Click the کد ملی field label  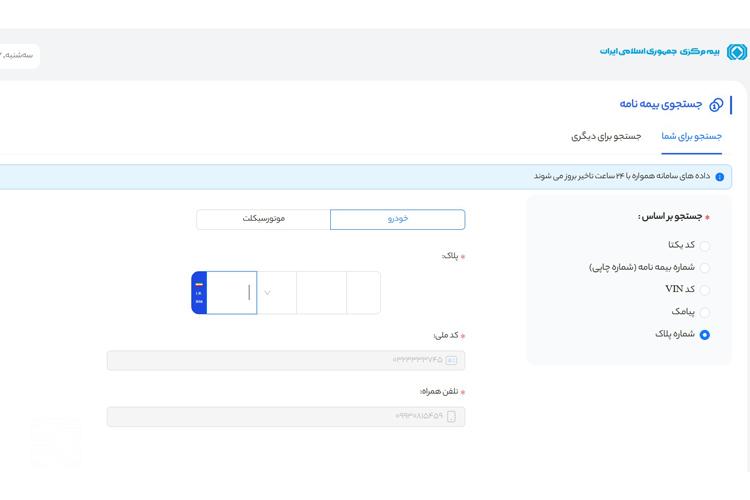(446, 335)
